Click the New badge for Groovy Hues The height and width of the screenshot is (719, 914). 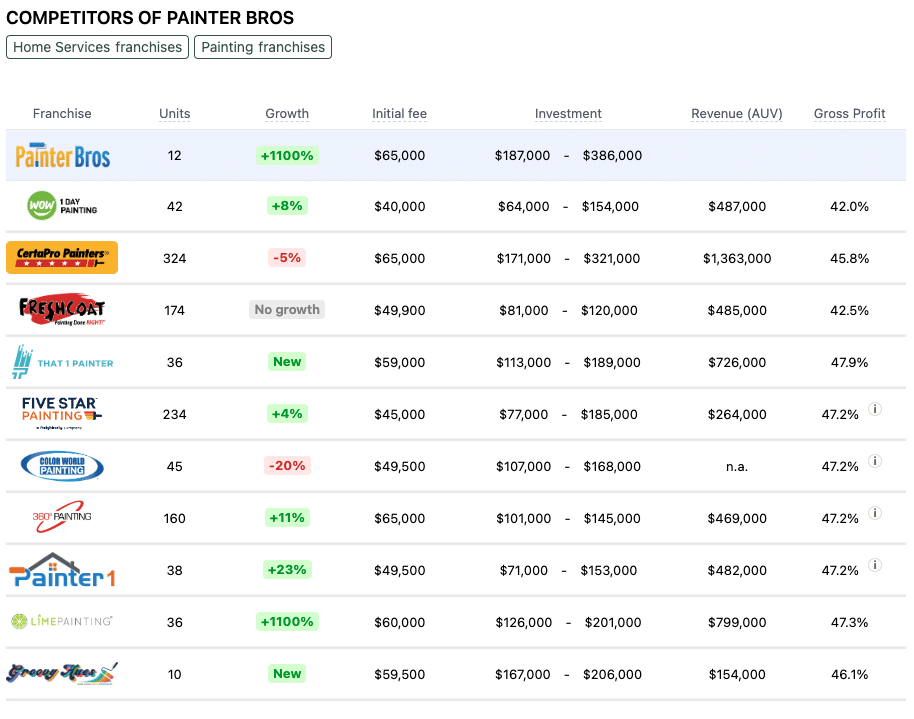pyautogui.click(x=287, y=674)
